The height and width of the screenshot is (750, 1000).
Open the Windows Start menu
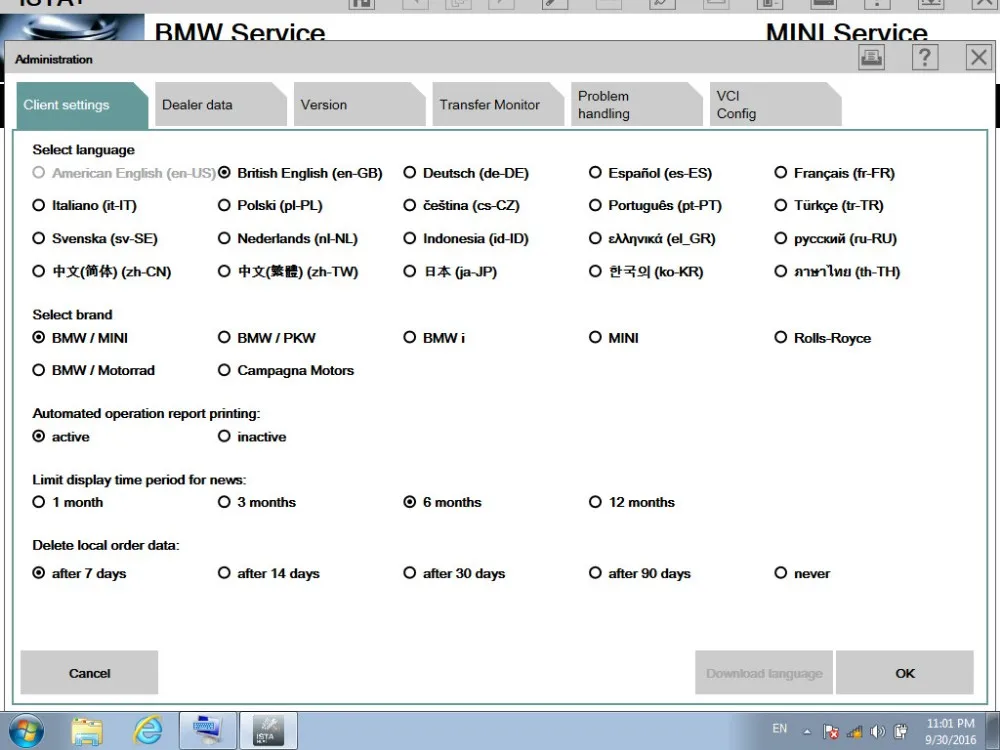point(27,732)
